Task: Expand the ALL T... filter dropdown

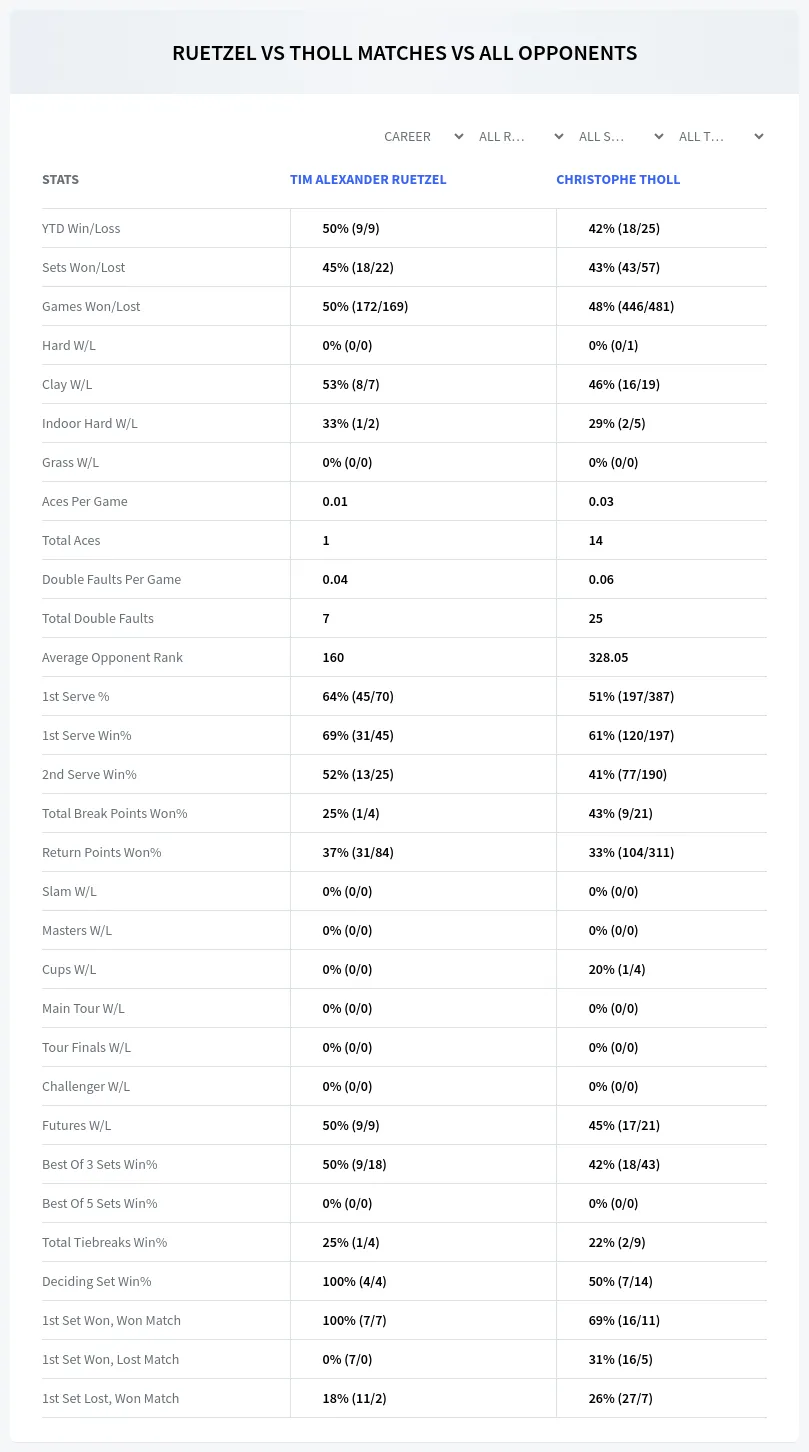Action: pyautogui.click(x=722, y=136)
